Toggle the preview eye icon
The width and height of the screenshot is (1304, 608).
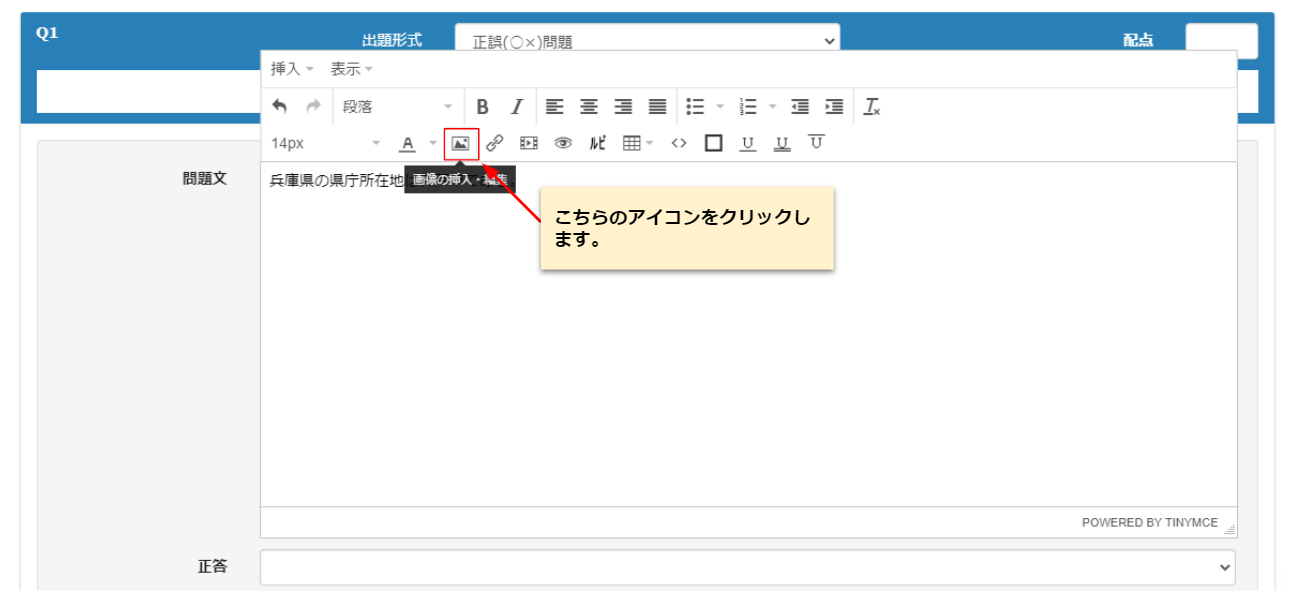click(x=563, y=143)
